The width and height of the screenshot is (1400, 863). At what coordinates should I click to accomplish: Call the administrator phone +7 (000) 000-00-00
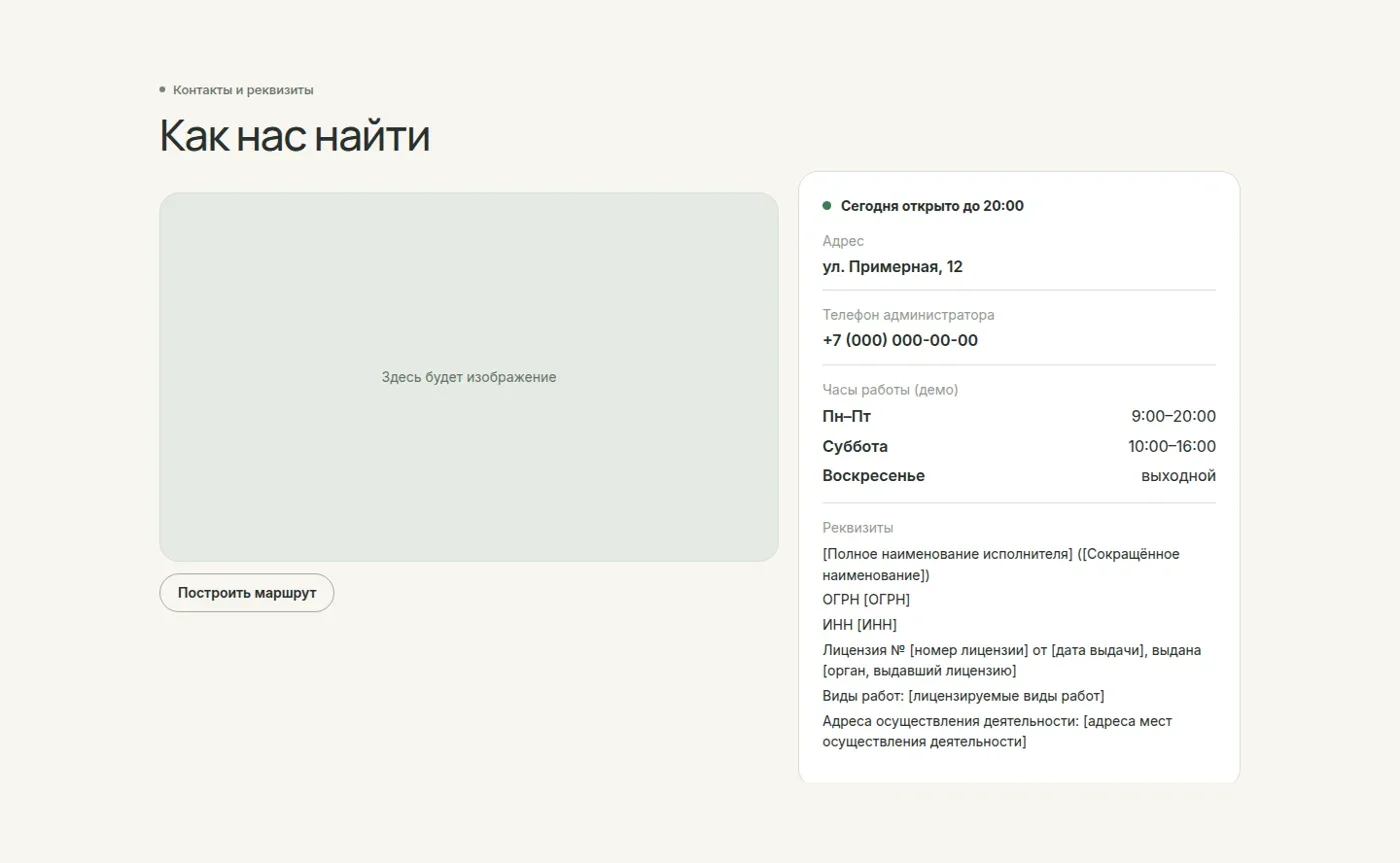click(900, 340)
